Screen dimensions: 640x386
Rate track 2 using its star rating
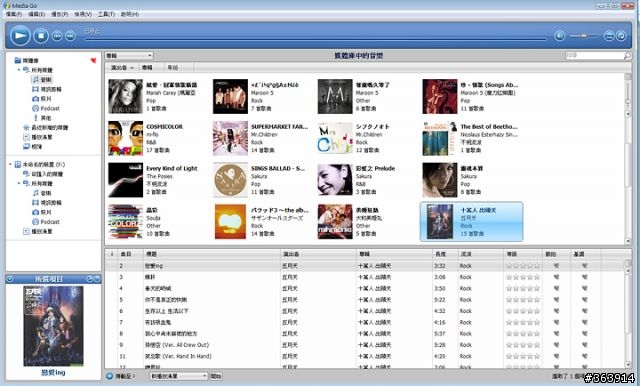click(523, 266)
